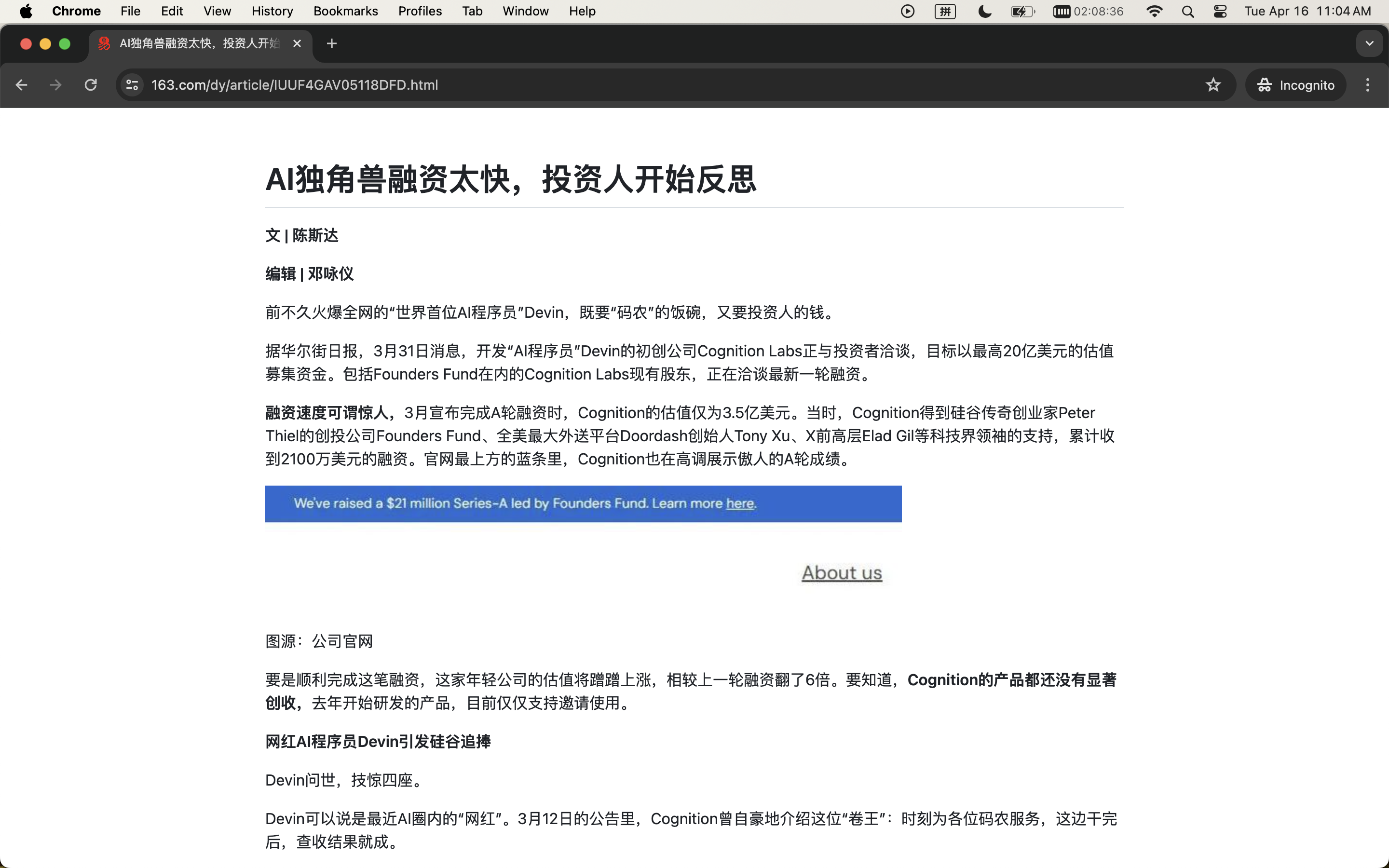1389x868 pixels.
Task: Switch input method via 拼 icon
Action: tap(945, 12)
